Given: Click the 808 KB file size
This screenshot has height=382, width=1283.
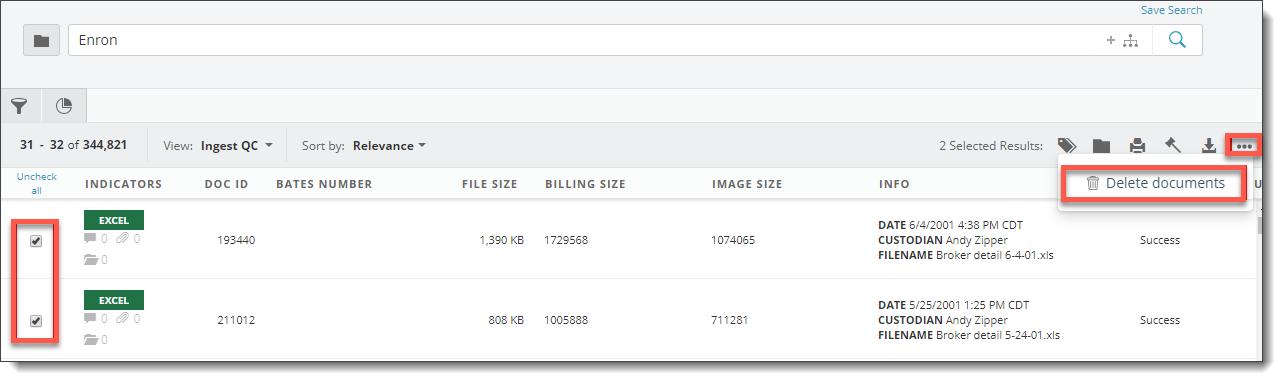Looking at the screenshot, I should coord(506,321).
